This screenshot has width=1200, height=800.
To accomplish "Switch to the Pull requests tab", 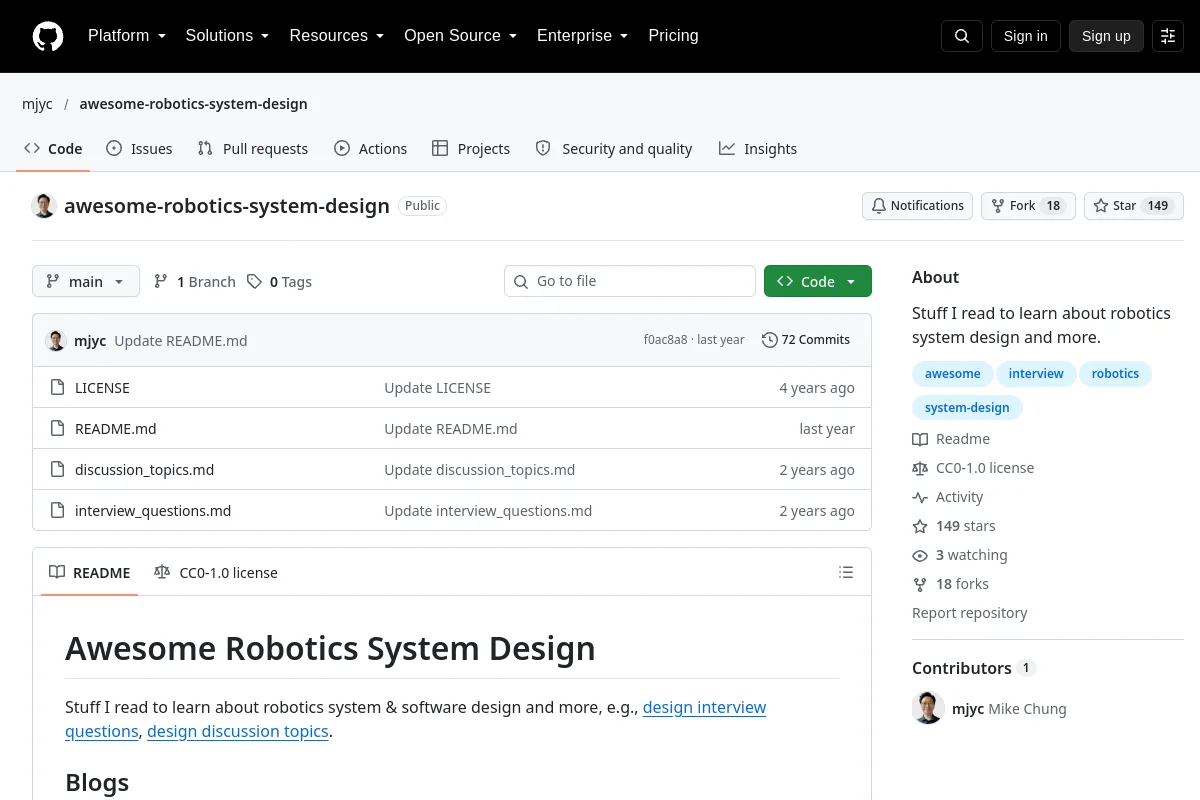I will pyautogui.click(x=253, y=148).
